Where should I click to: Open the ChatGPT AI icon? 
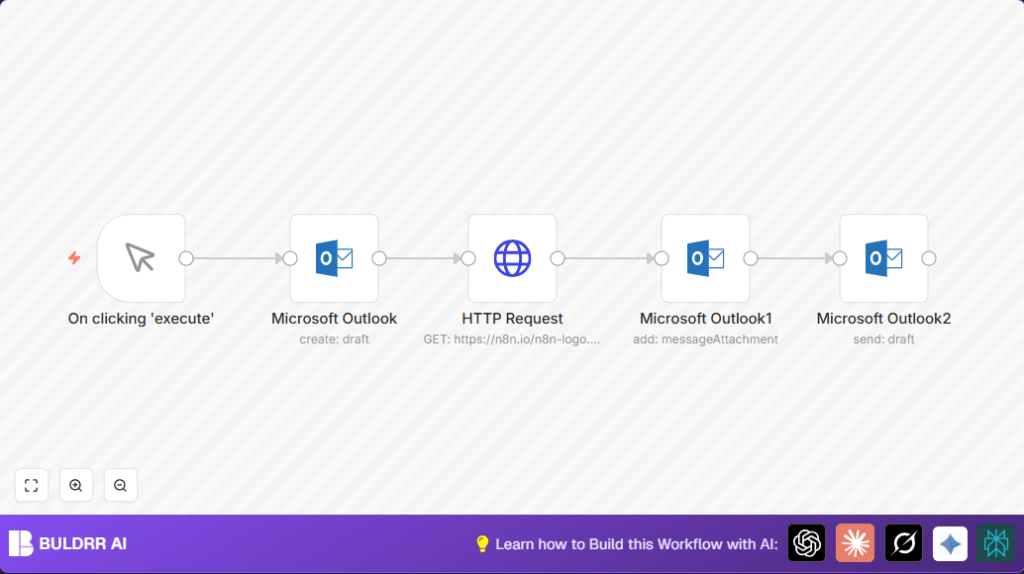(807, 543)
